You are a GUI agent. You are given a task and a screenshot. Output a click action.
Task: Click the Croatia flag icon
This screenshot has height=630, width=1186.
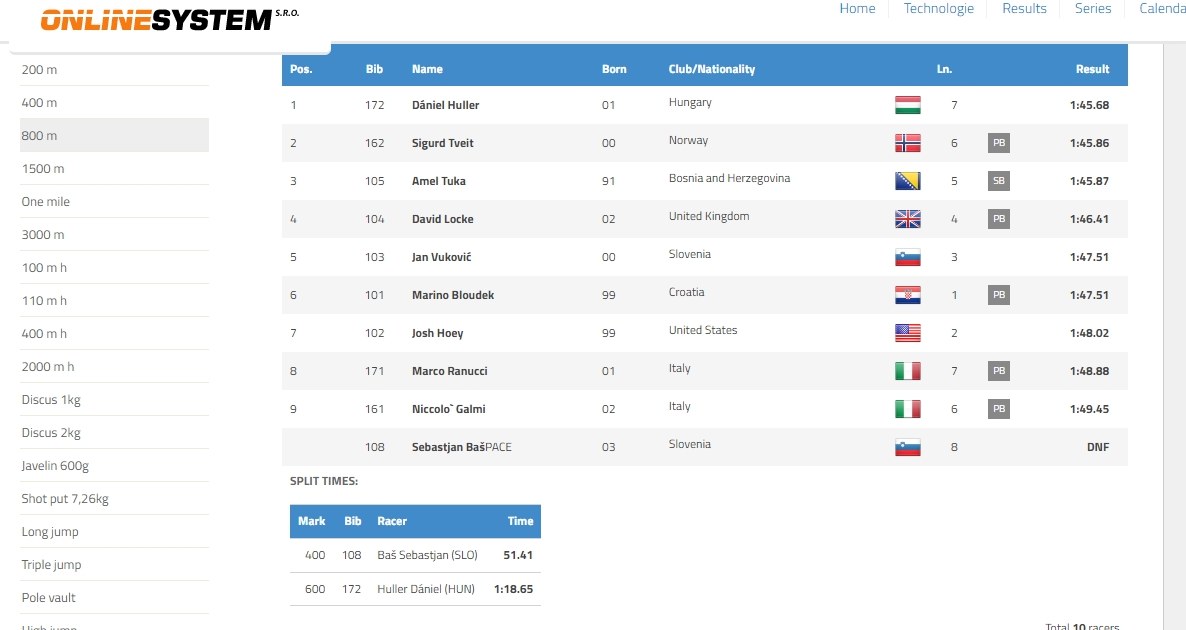tap(907, 295)
